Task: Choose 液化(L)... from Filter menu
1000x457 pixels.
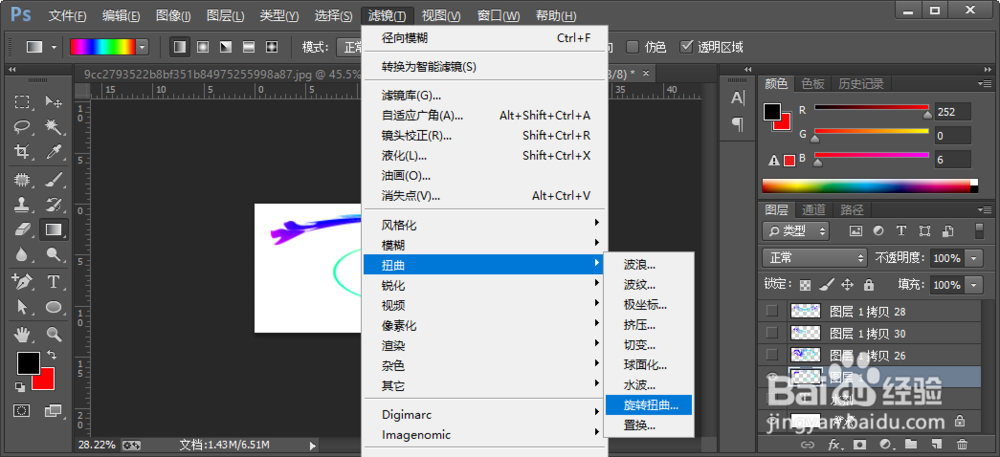Action: (x=485, y=156)
